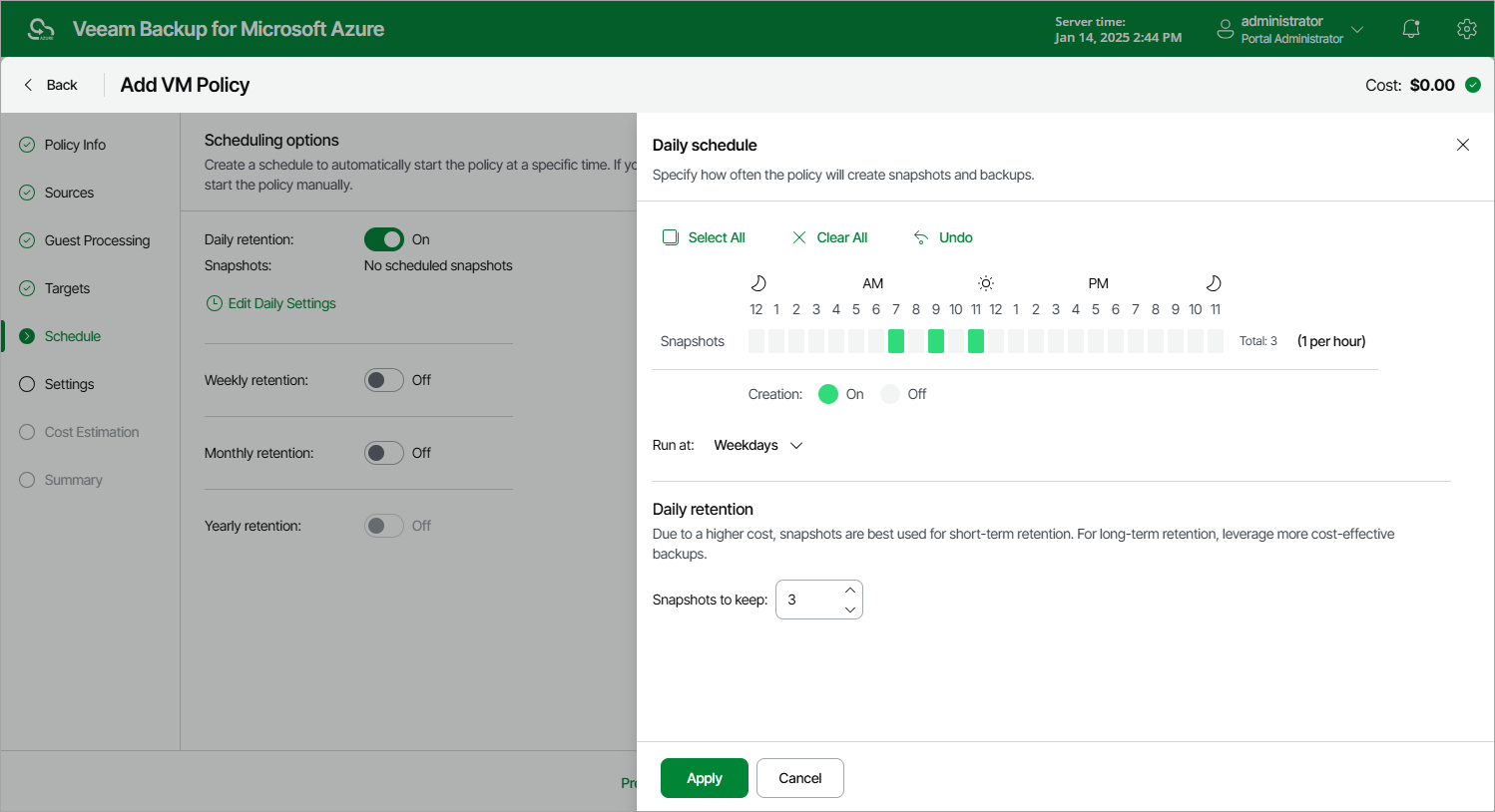
Task: Decrease Snapshots to keep with down arrow
Action: [850, 609]
